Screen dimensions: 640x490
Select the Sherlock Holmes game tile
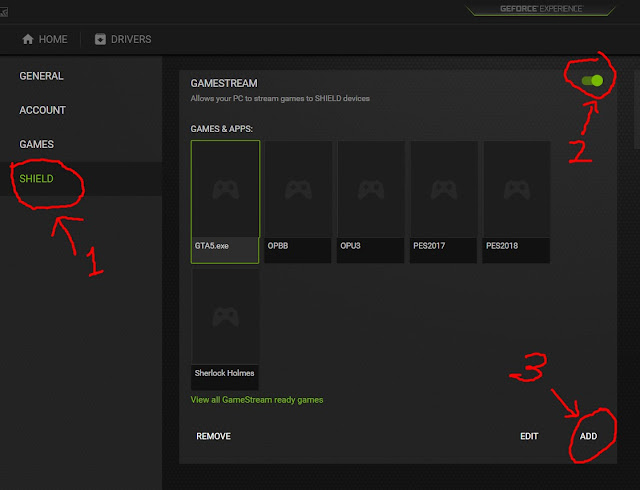[x=225, y=329]
